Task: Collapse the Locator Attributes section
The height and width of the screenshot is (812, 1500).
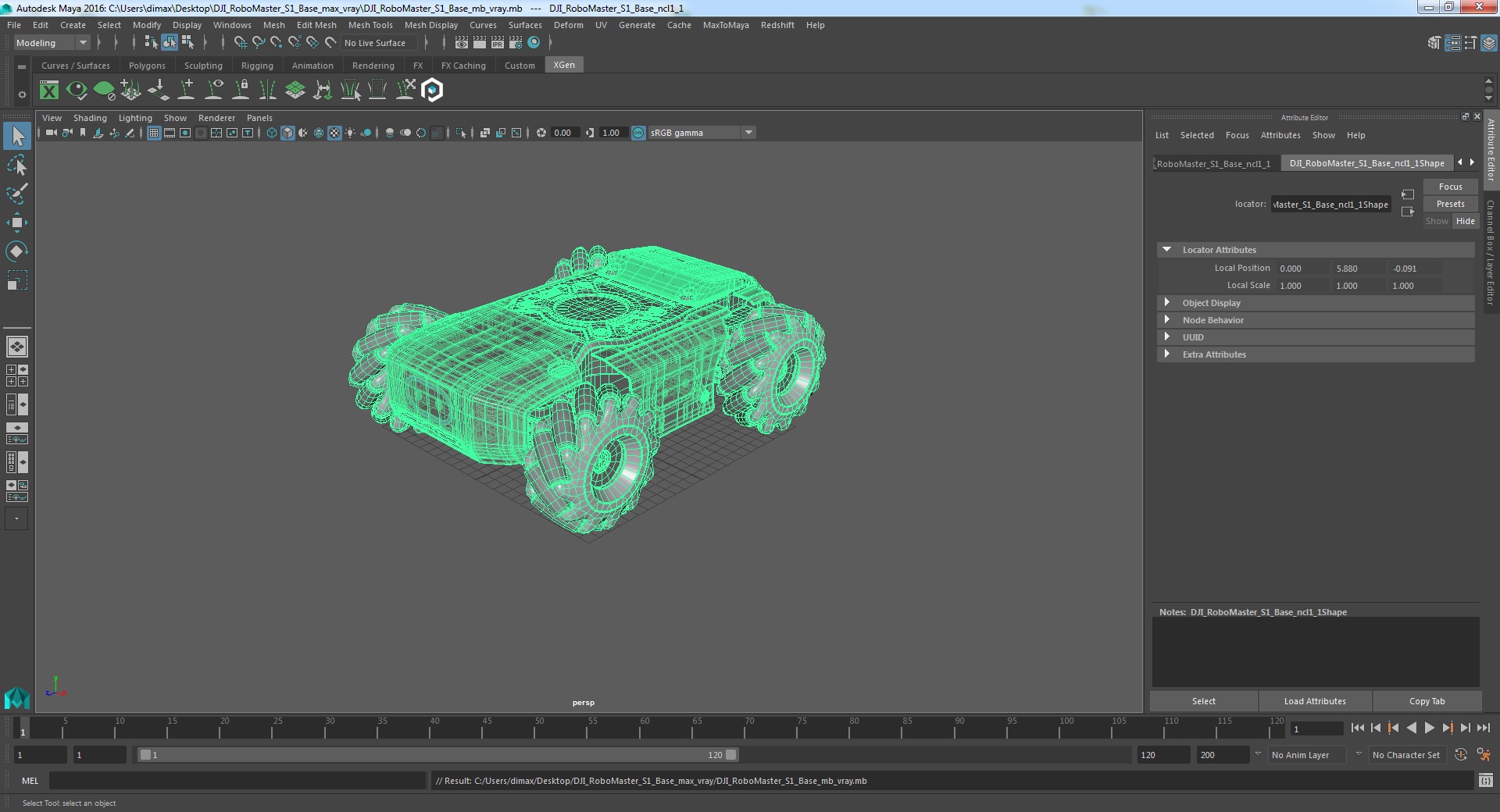Action: coord(1167,250)
